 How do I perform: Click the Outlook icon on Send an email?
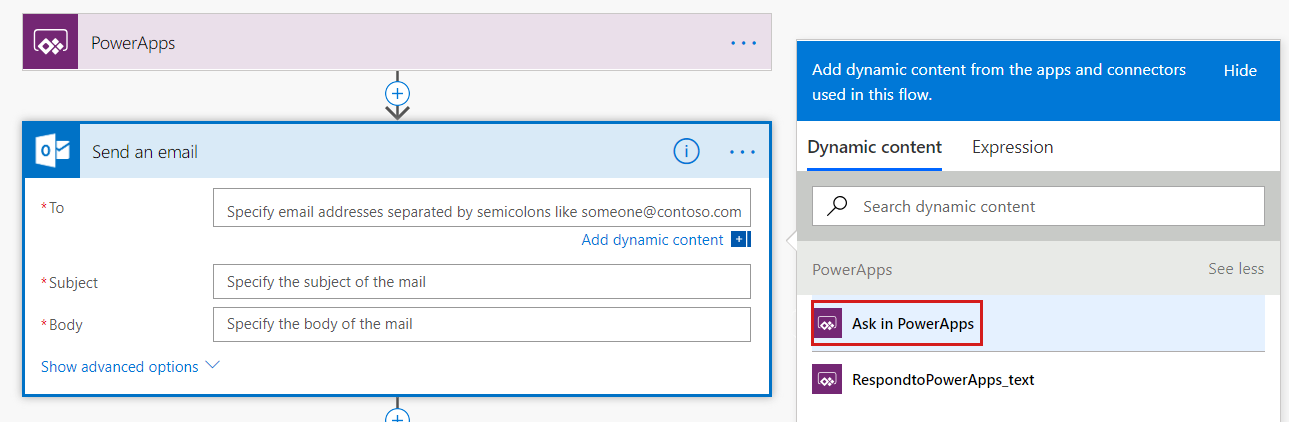[52, 151]
